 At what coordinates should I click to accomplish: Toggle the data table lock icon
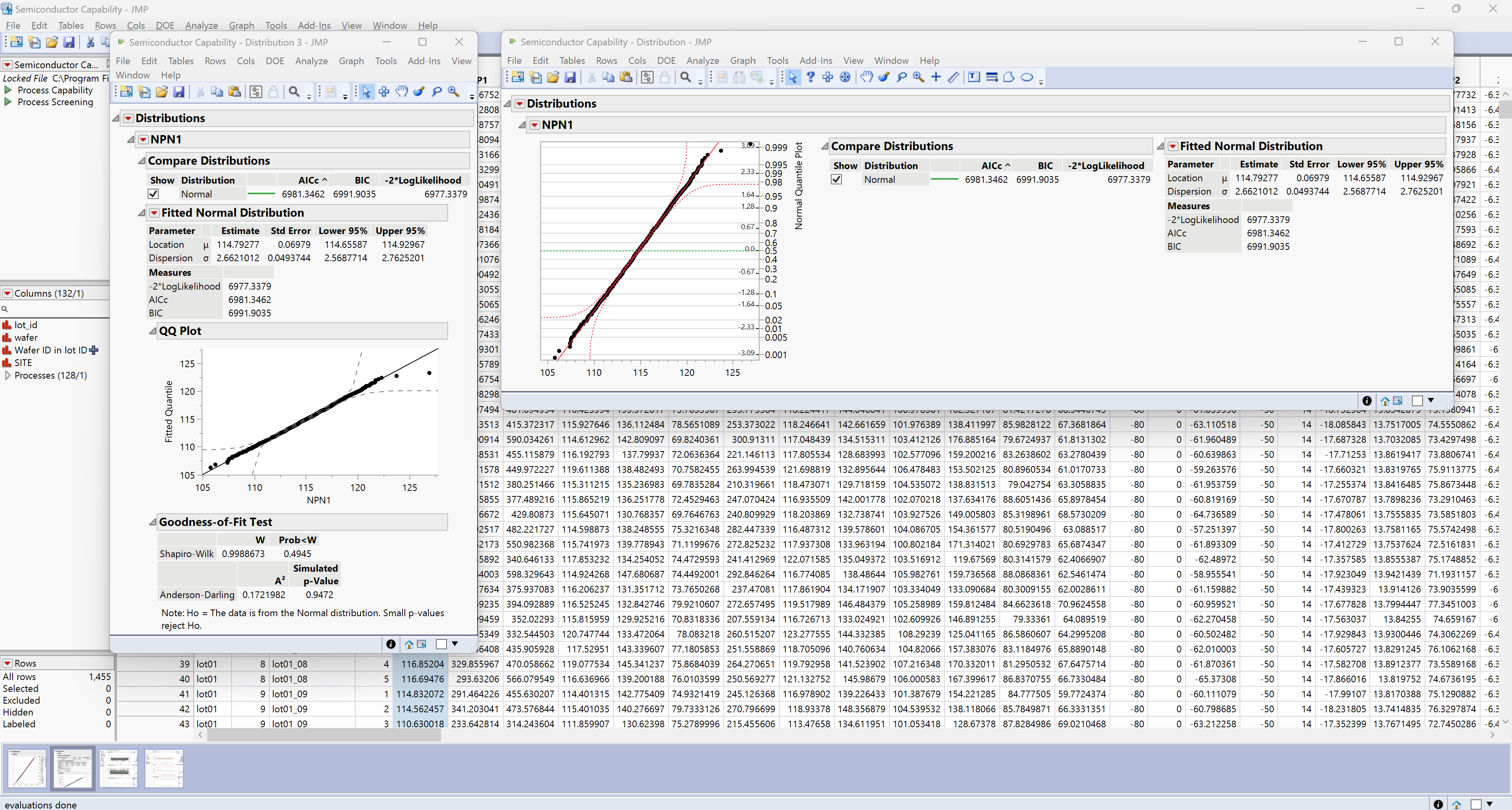[x=664, y=77]
